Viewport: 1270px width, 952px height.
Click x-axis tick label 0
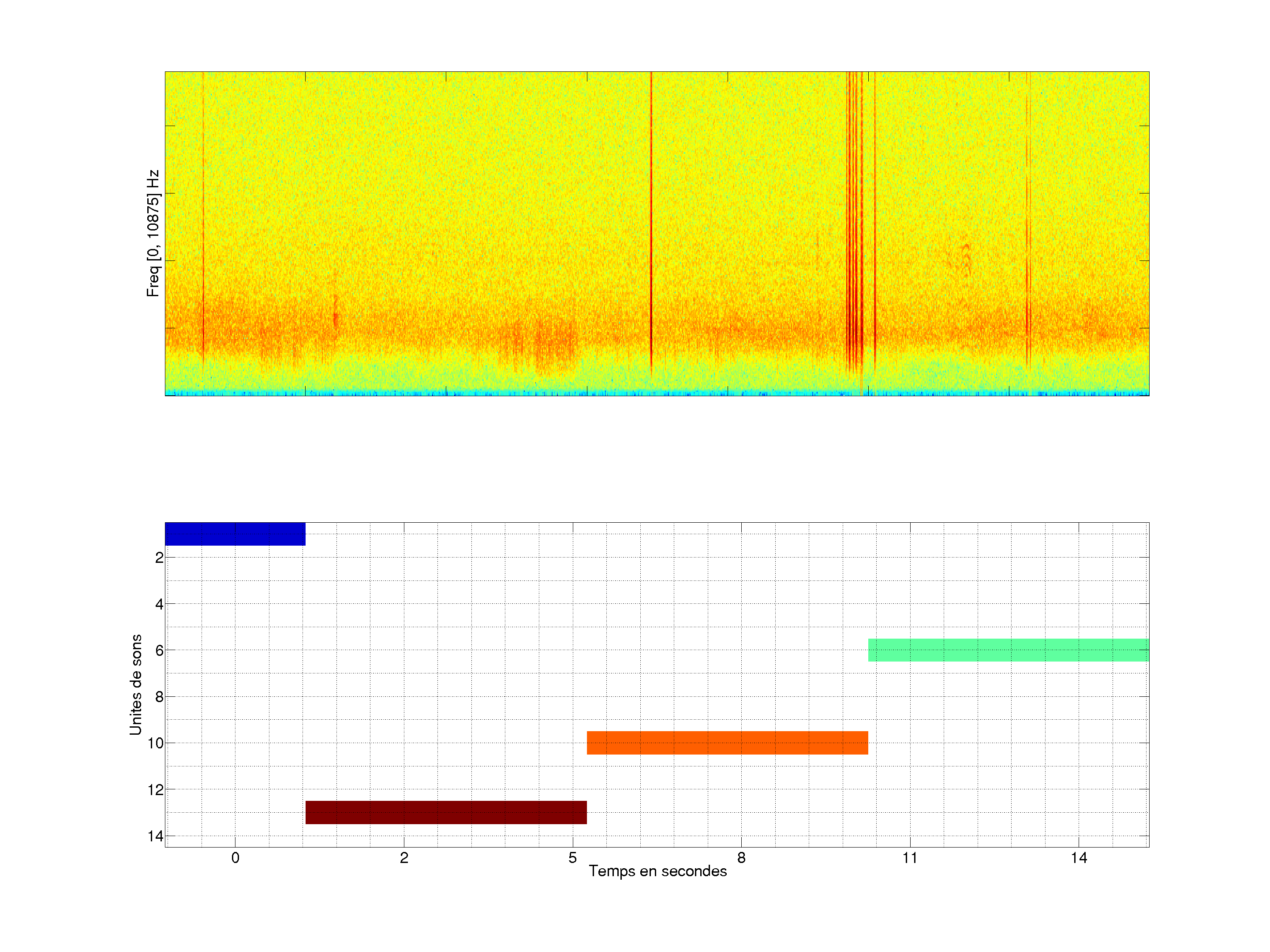(235, 858)
